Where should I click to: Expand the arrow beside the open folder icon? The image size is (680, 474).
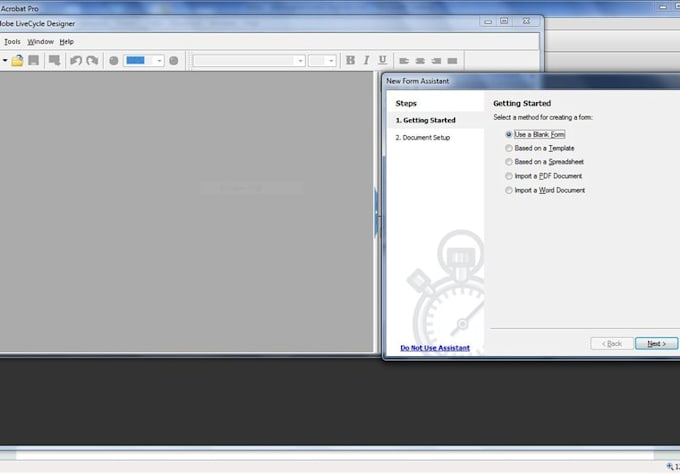click(x=5, y=60)
